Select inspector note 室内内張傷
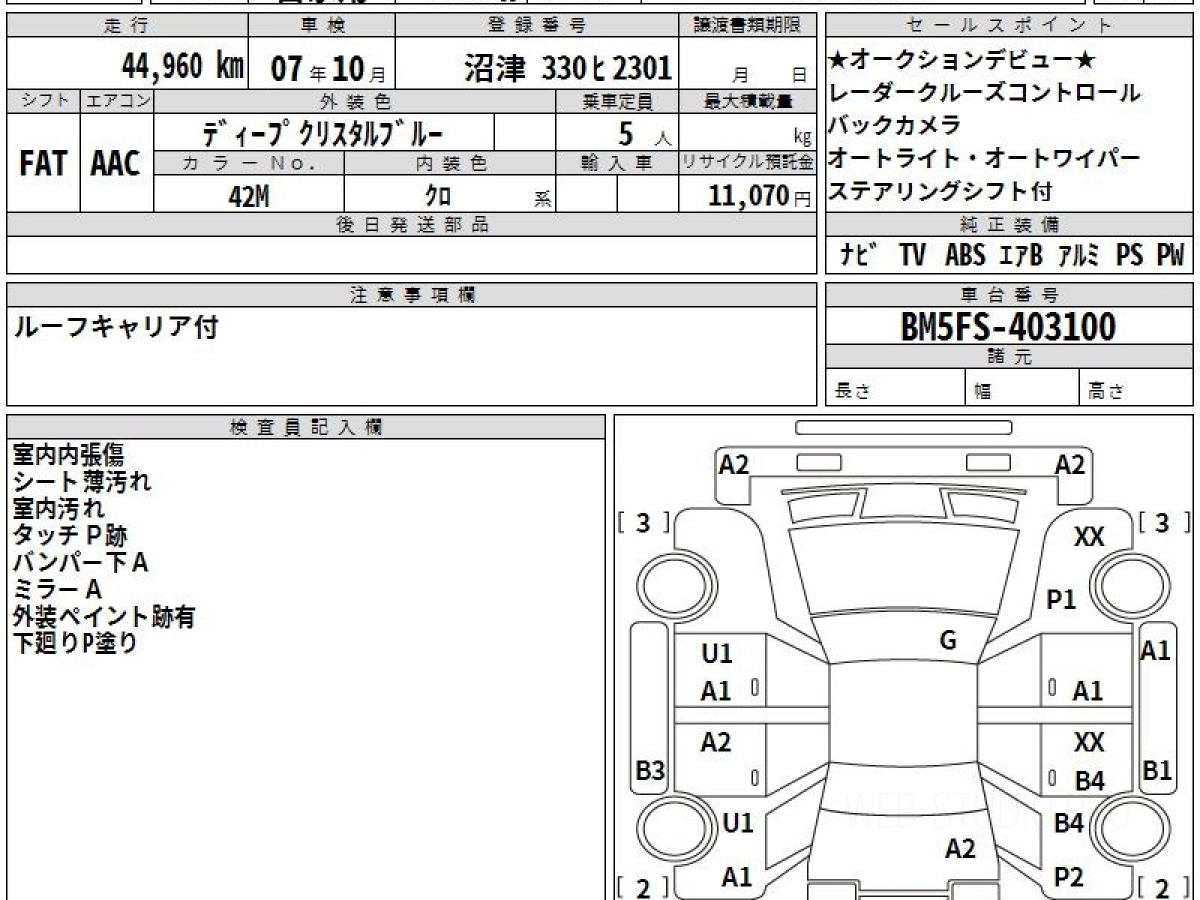Screen dimensions: 1200x900 point(68,455)
